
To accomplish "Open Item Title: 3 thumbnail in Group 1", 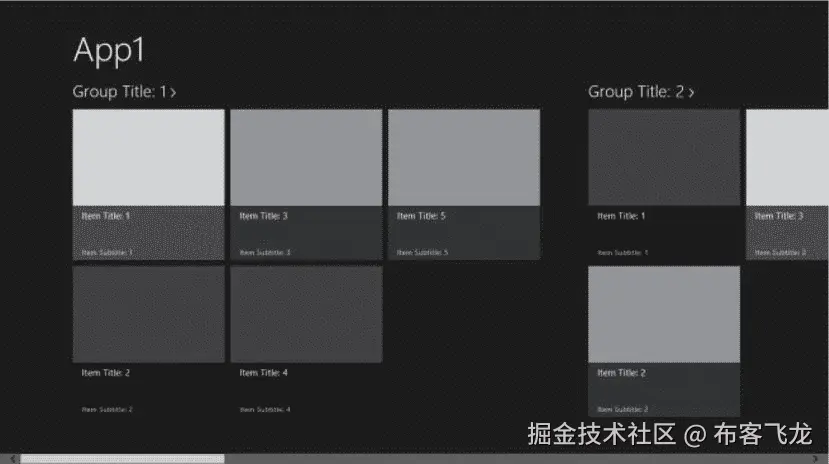I will click(306, 157).
